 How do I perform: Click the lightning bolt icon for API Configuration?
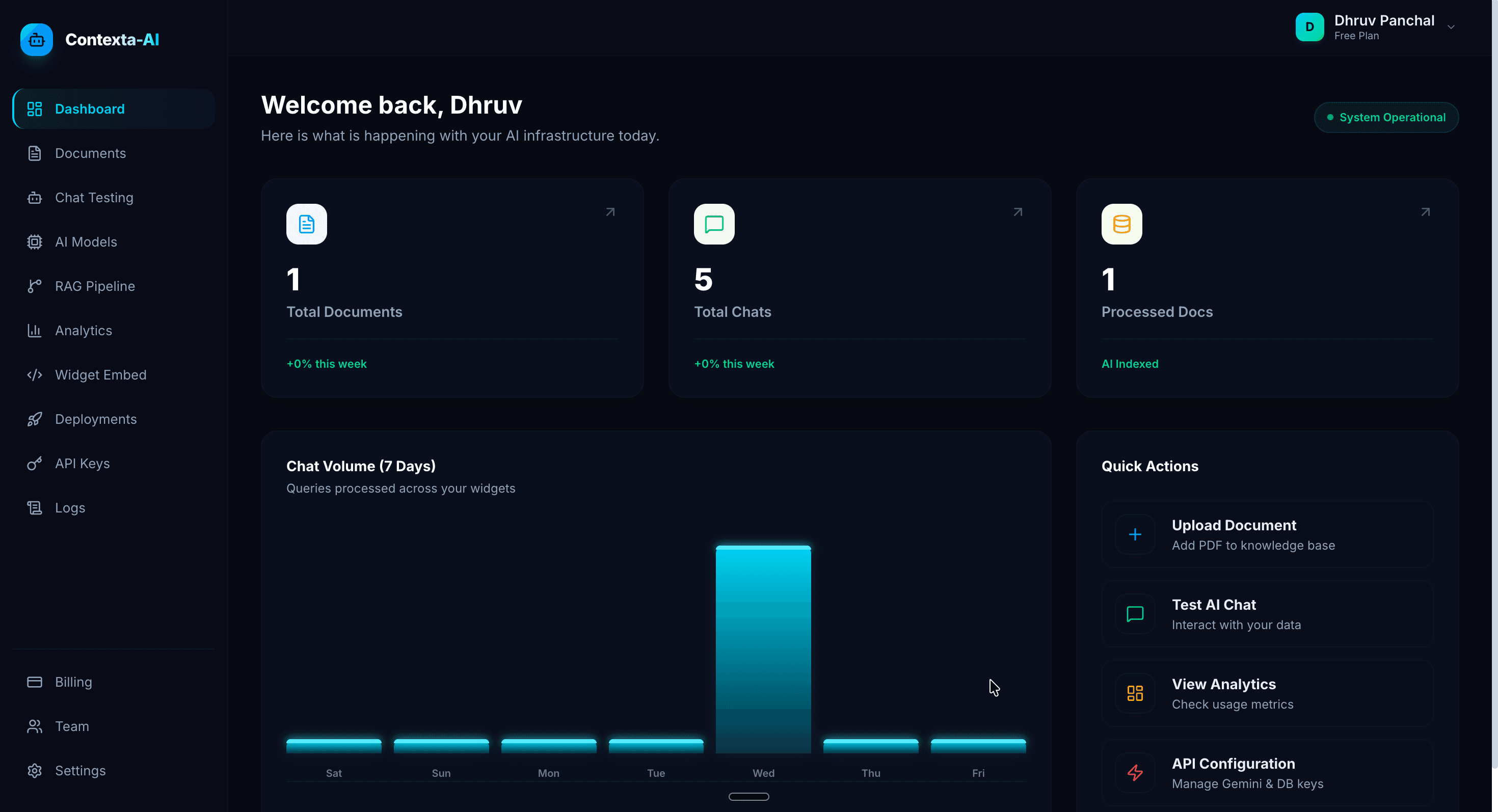pyautogui.click(x=1135, y=772)
